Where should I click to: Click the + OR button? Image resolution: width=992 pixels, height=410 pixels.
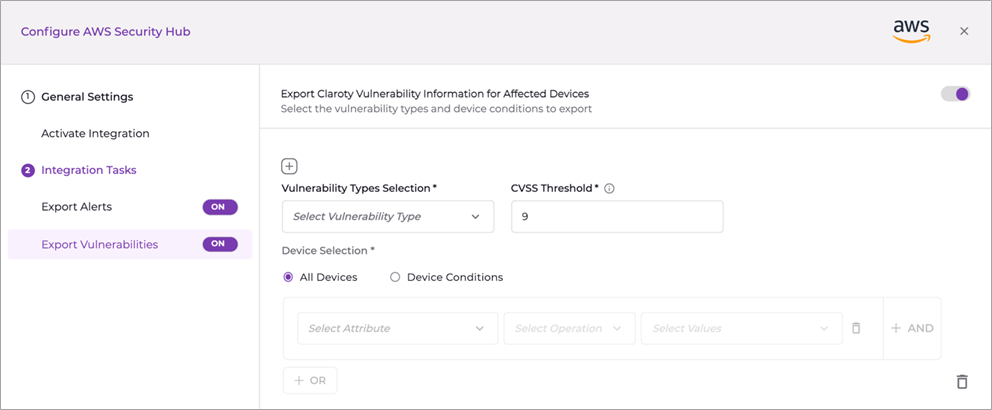click(x=310, y=381)
